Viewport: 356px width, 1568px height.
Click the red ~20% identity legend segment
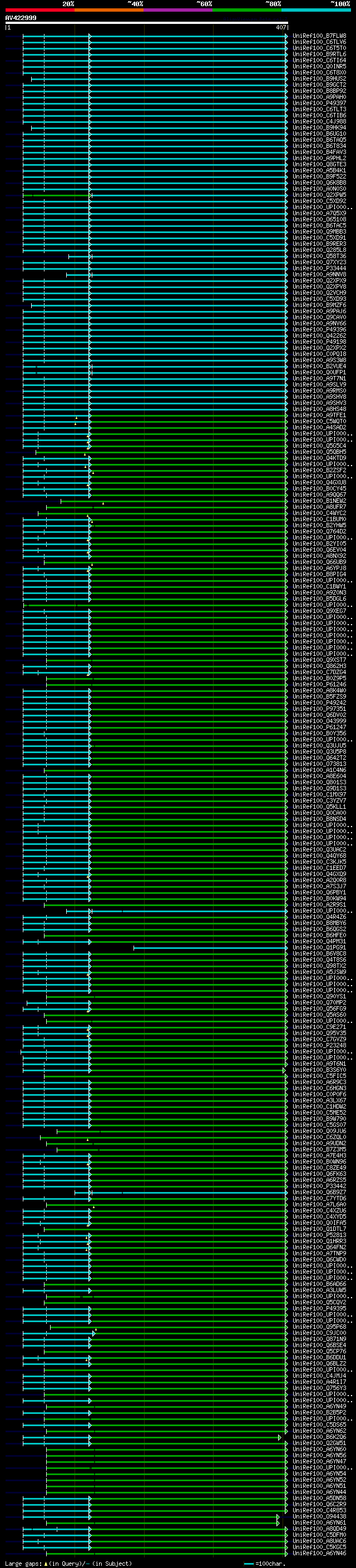point(39,10)
